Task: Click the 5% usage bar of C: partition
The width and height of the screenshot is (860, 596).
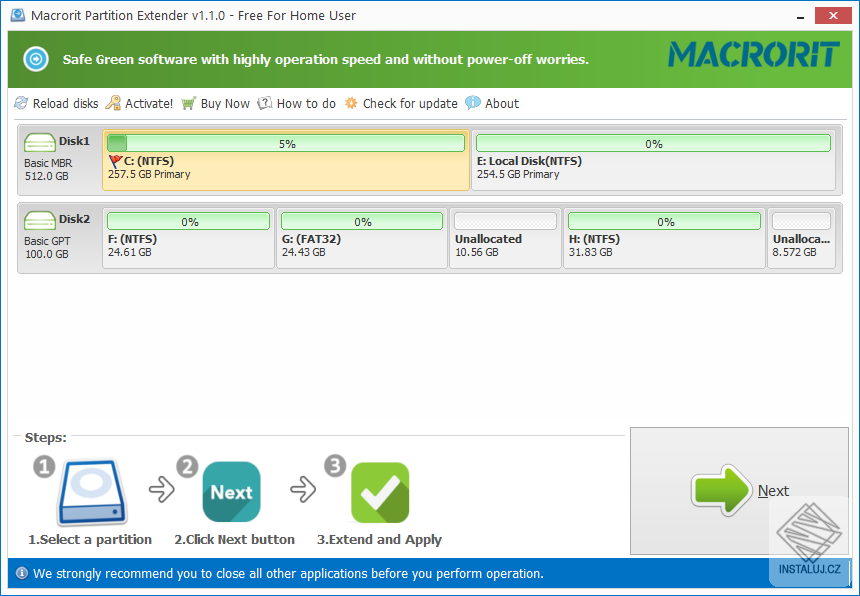Action: 286,144
